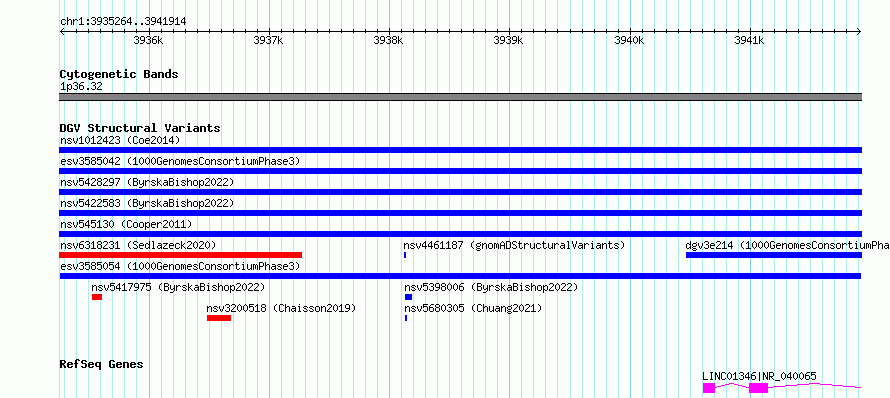This screenshot has height=398, width=890.
Task: Click the 3936k ruler position
Action: tap(149, 40)
